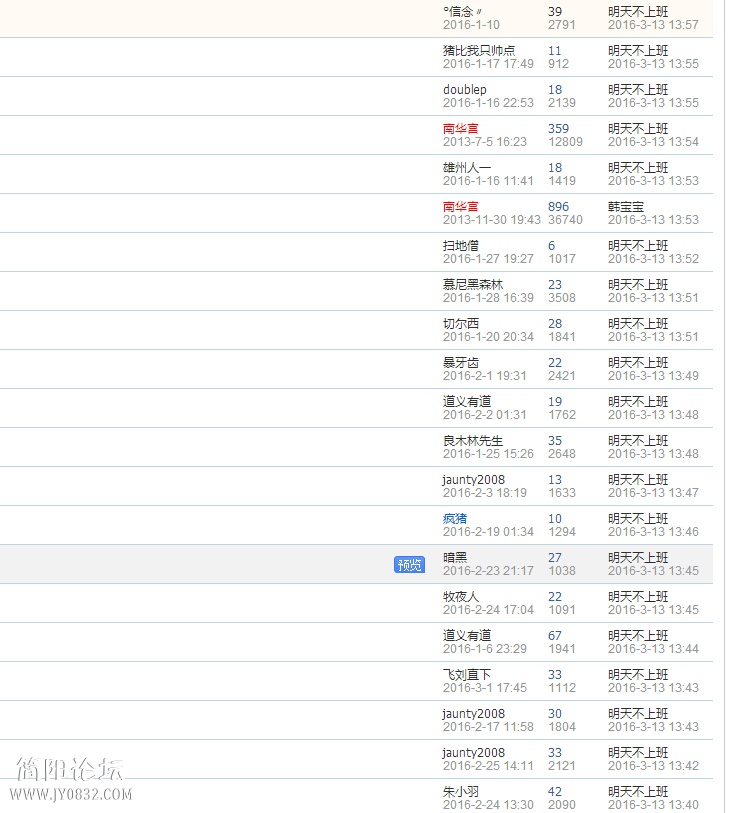This screenshot has height=813, width=732.
Task: Click reply count 28
Action: [555, 323]
